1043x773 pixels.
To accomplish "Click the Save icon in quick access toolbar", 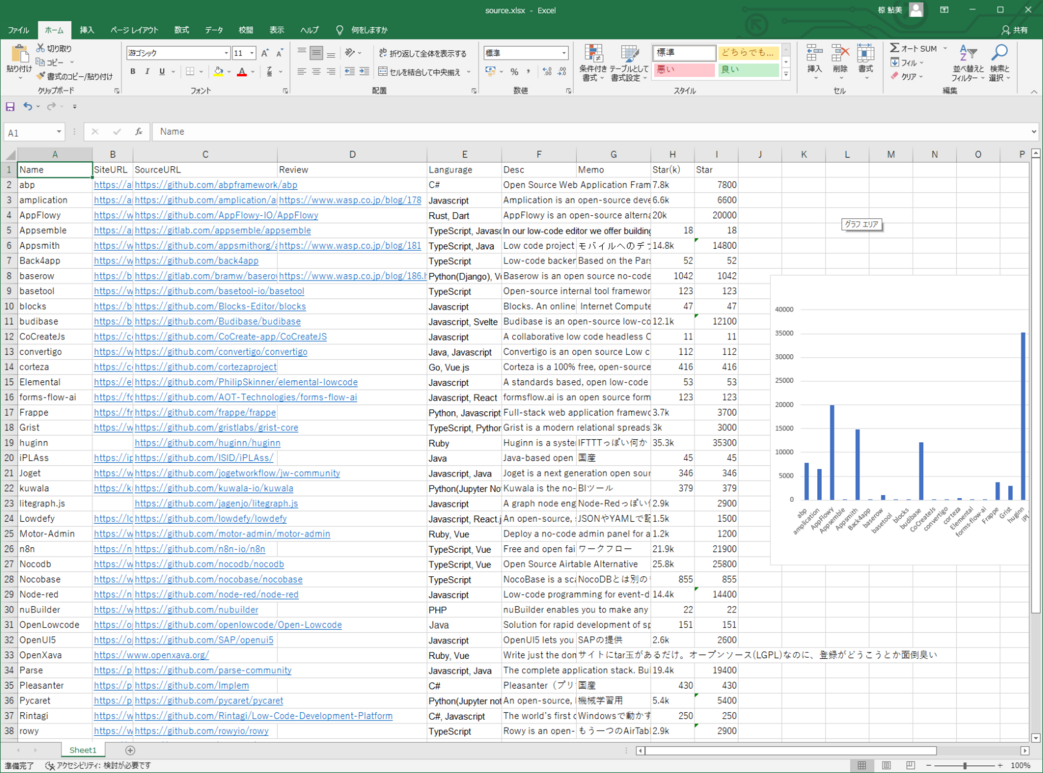I will point(10,106).
